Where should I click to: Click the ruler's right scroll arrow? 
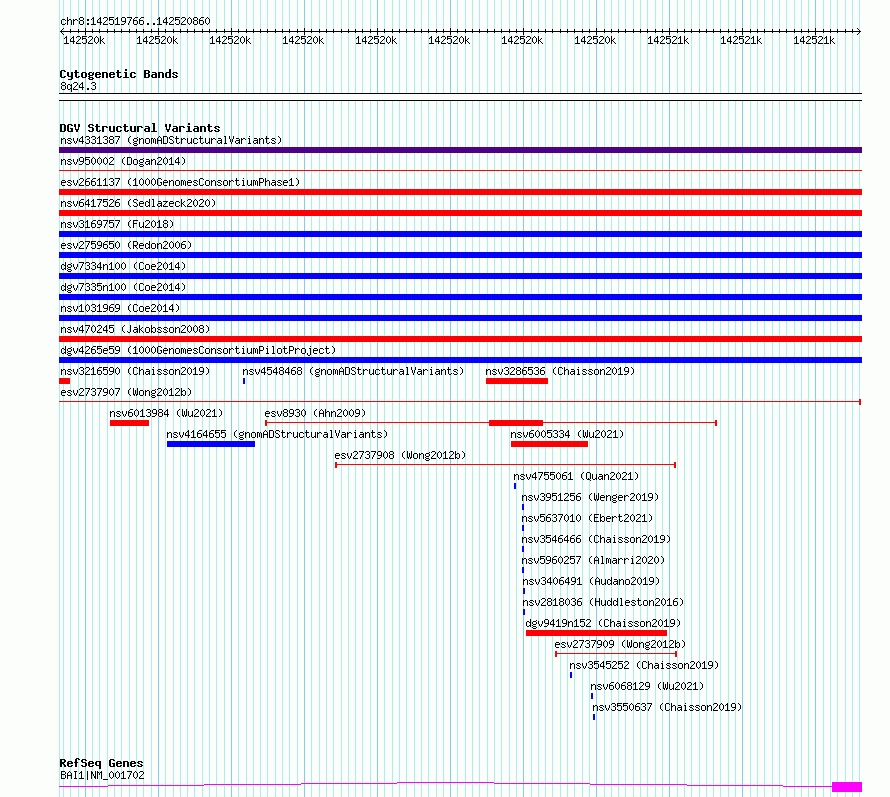859,31
